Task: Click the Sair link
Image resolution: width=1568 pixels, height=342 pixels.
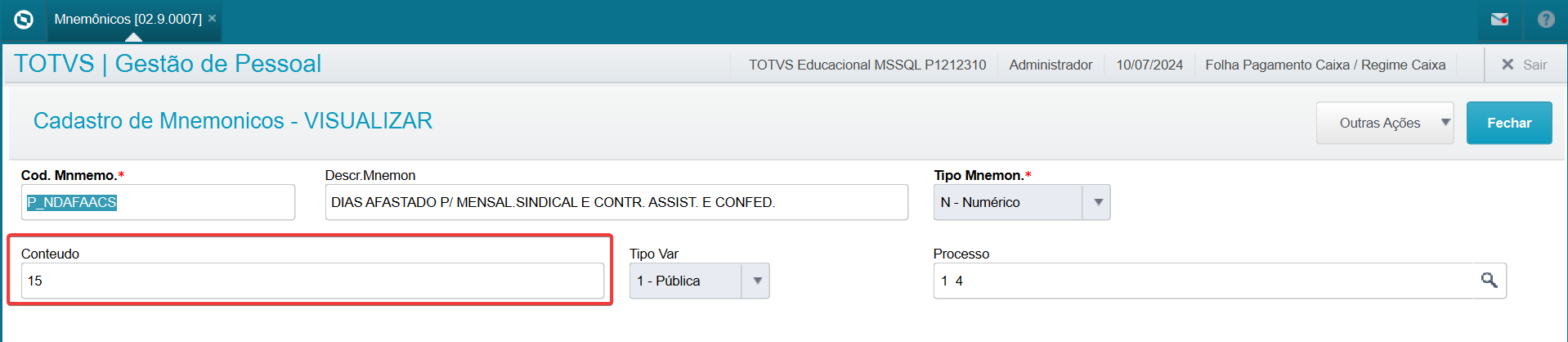Action: pyautogui.click(x=1534, y=65)
